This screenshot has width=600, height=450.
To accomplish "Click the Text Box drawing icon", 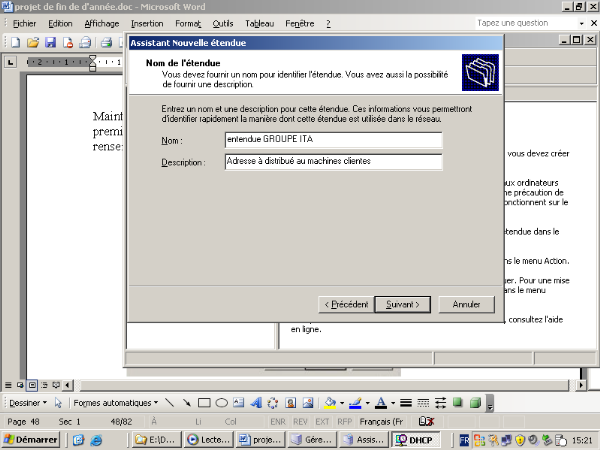I will click(239, 403).
